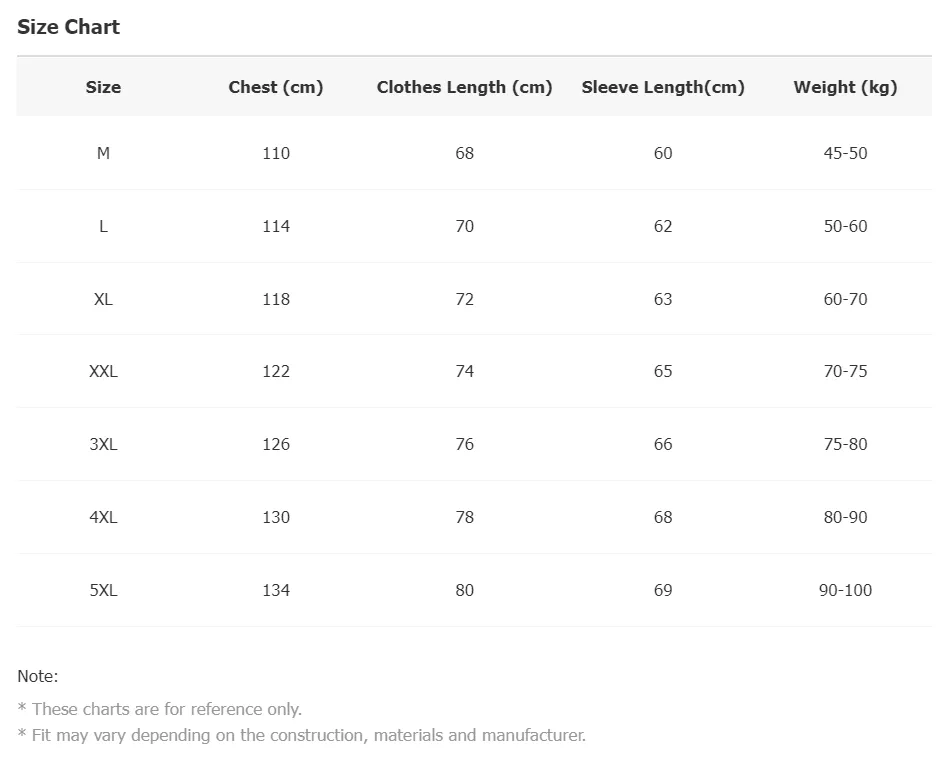Click chest value 110 for size M
The image size is (941, 775).
276,153
